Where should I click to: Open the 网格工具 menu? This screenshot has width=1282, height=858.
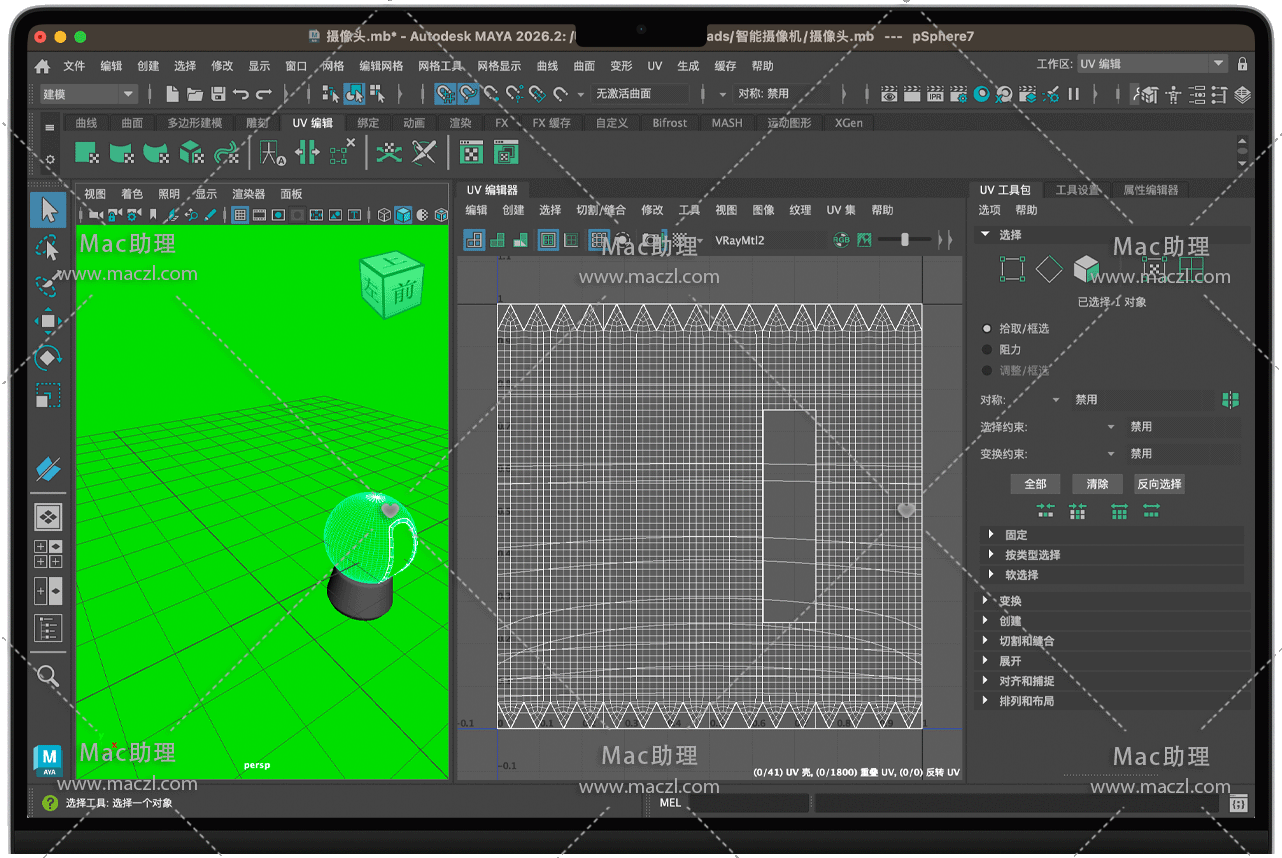click(x=440, y=66)
